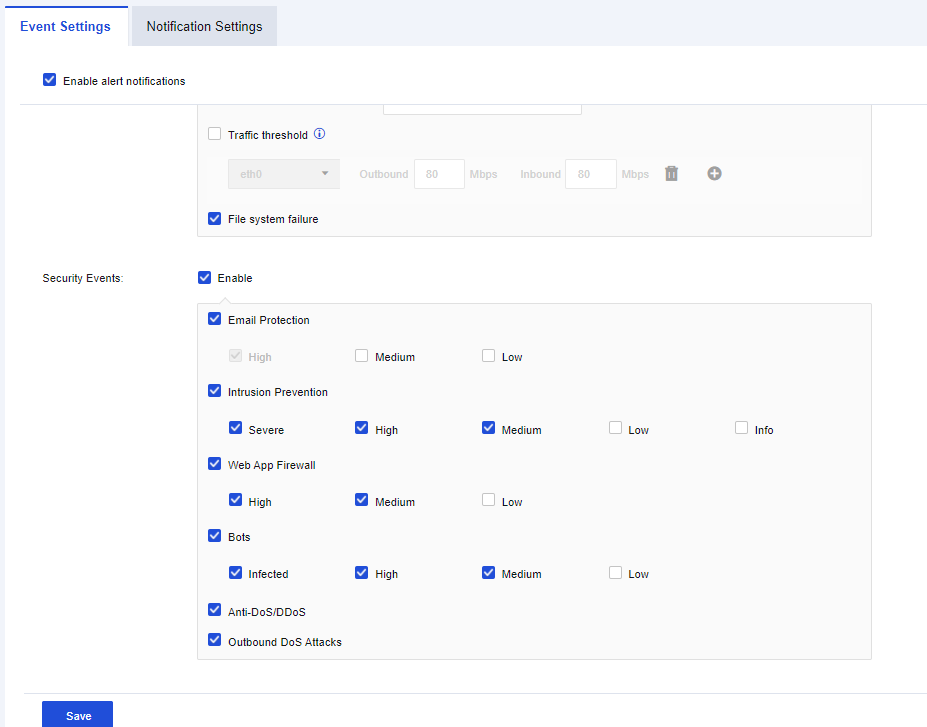Viewport: 927px width, 727px height.
Task: Click the Inbound Mbps input field
Action: click(590, 174)
